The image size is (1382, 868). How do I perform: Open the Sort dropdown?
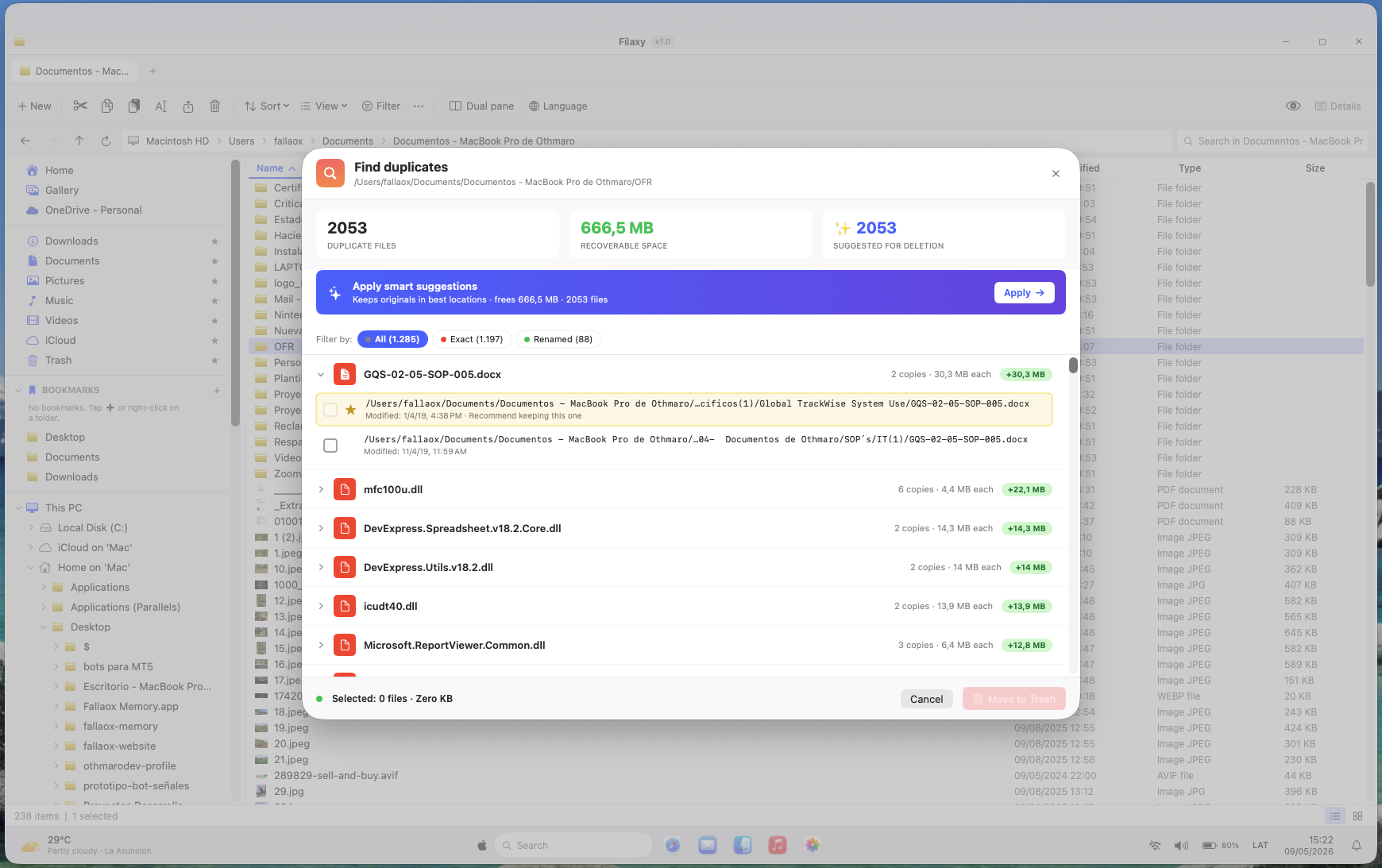click(x=267, y=106)
